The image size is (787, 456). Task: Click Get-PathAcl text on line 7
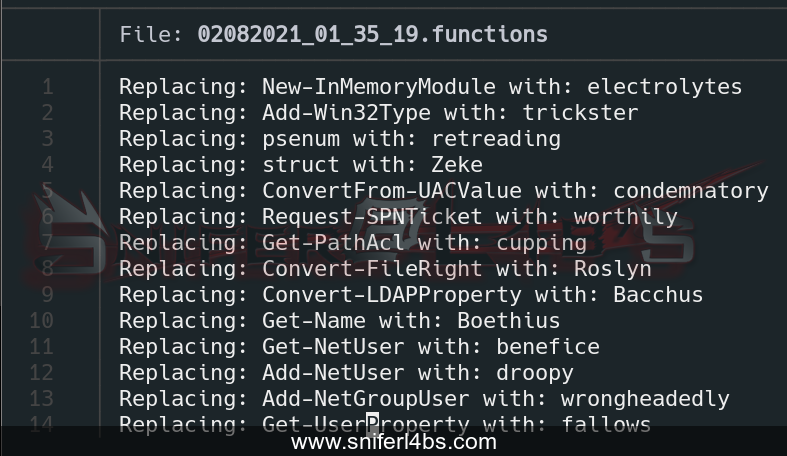click(333, 243)
